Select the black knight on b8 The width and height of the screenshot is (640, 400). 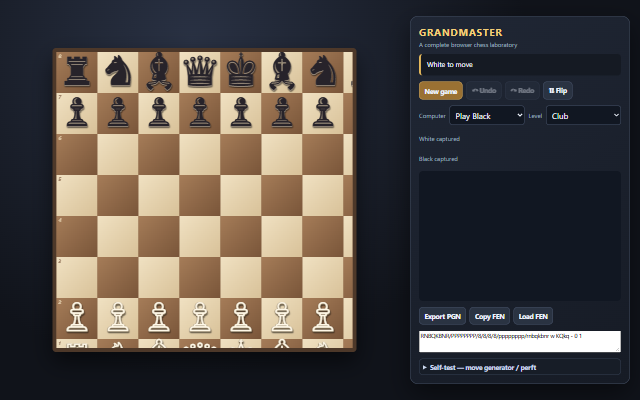click(x=118, y=72)
